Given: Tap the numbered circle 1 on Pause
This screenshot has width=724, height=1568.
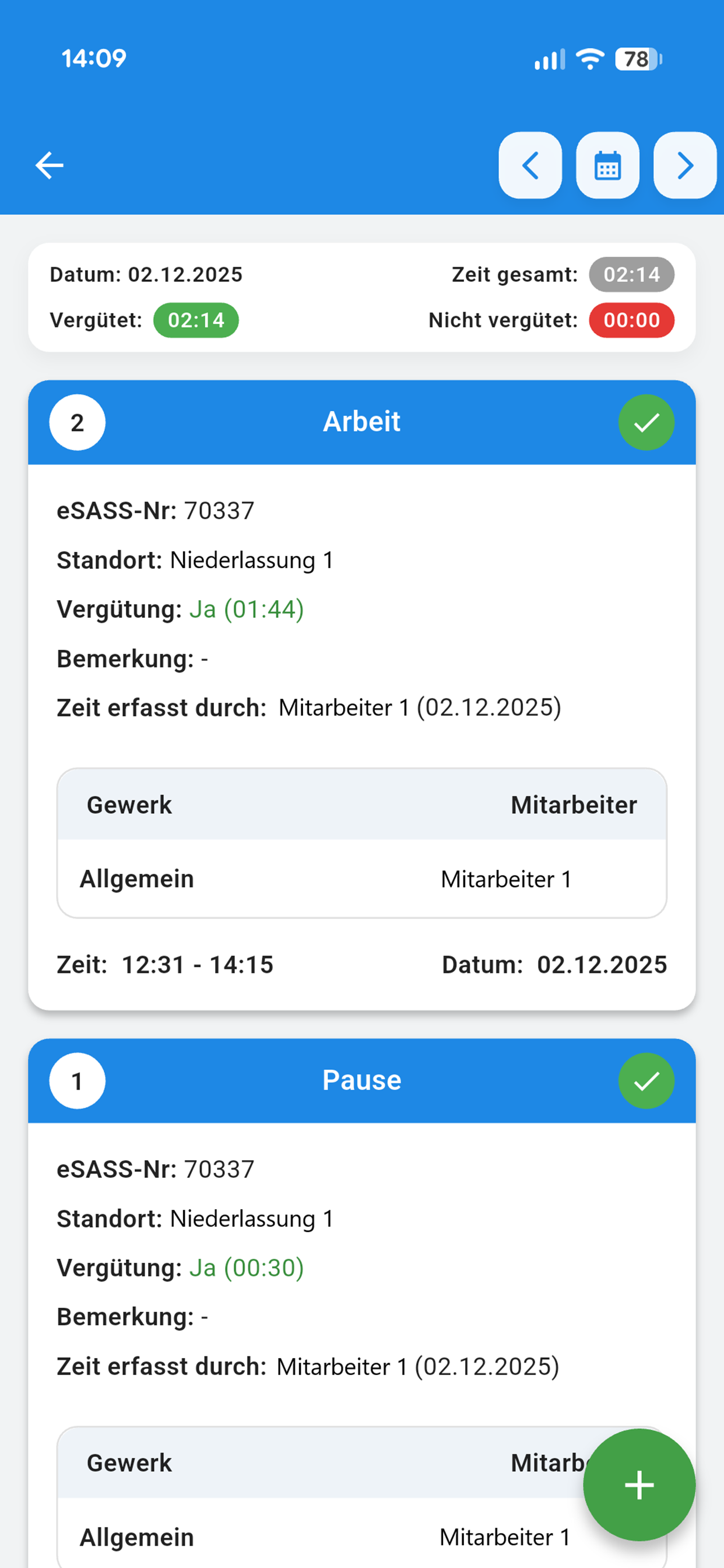Looking at the screenshot, I should (x=78, y=1080).
